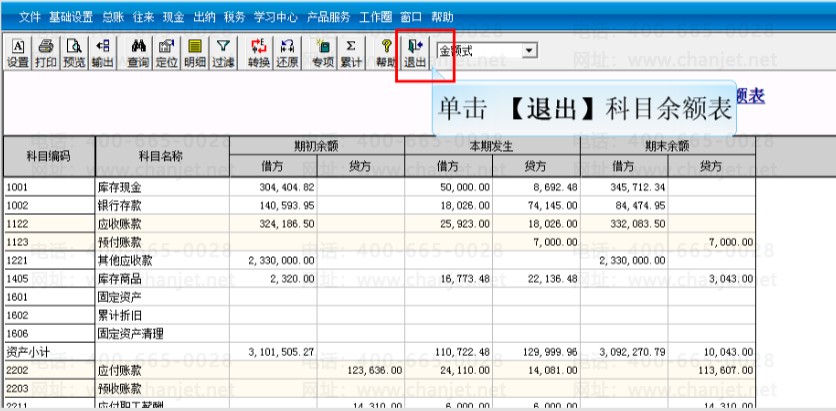Open the 金额式 format dropdown

[x=529, y=51]
